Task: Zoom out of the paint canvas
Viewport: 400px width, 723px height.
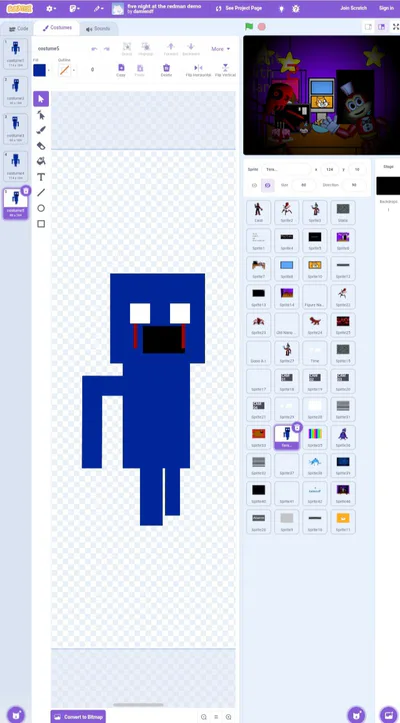Action: pyautogui.click(x=204, y=717)
